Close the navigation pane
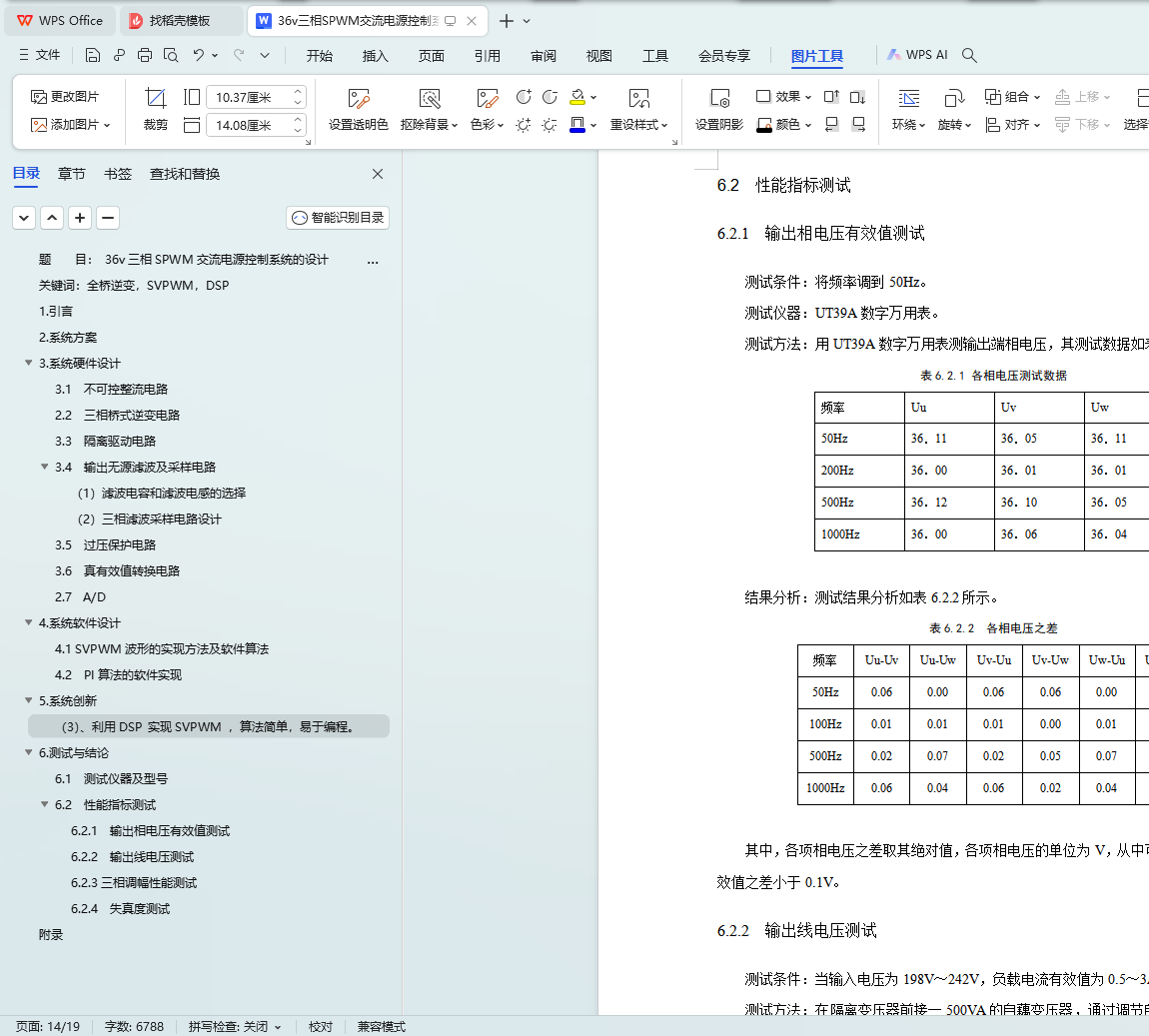Image resolution: width=1149 pixels, height=1036 pixels. [378, 174]
